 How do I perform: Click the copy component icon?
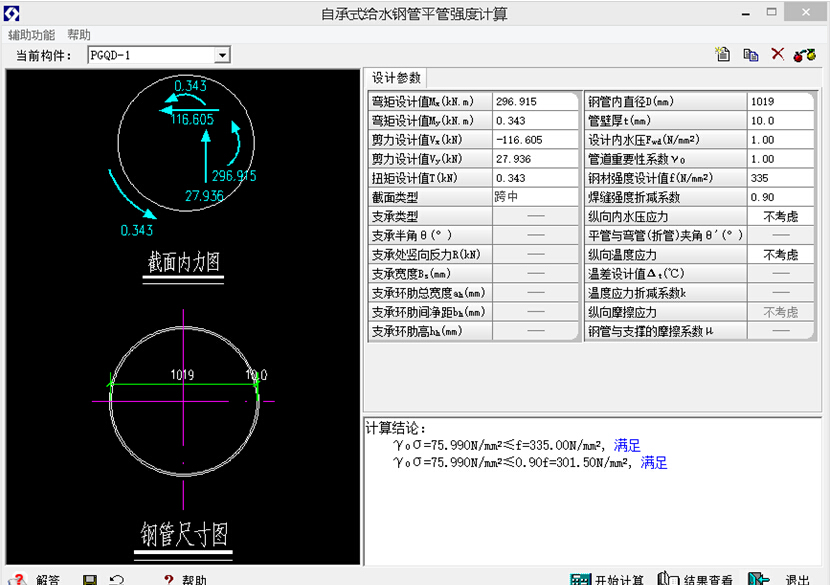coord(751,55)
